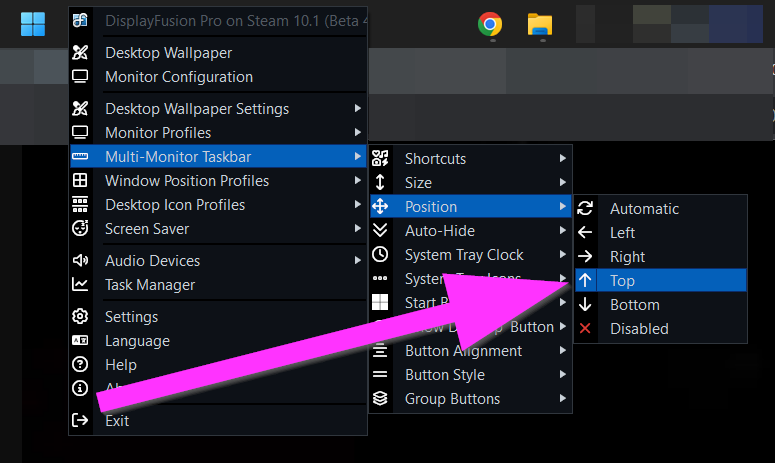Image resolution: width=775 pixels, height=463 pixels.
Task: Select Disabled to turn off taskbar
Action: pos(639,329)
